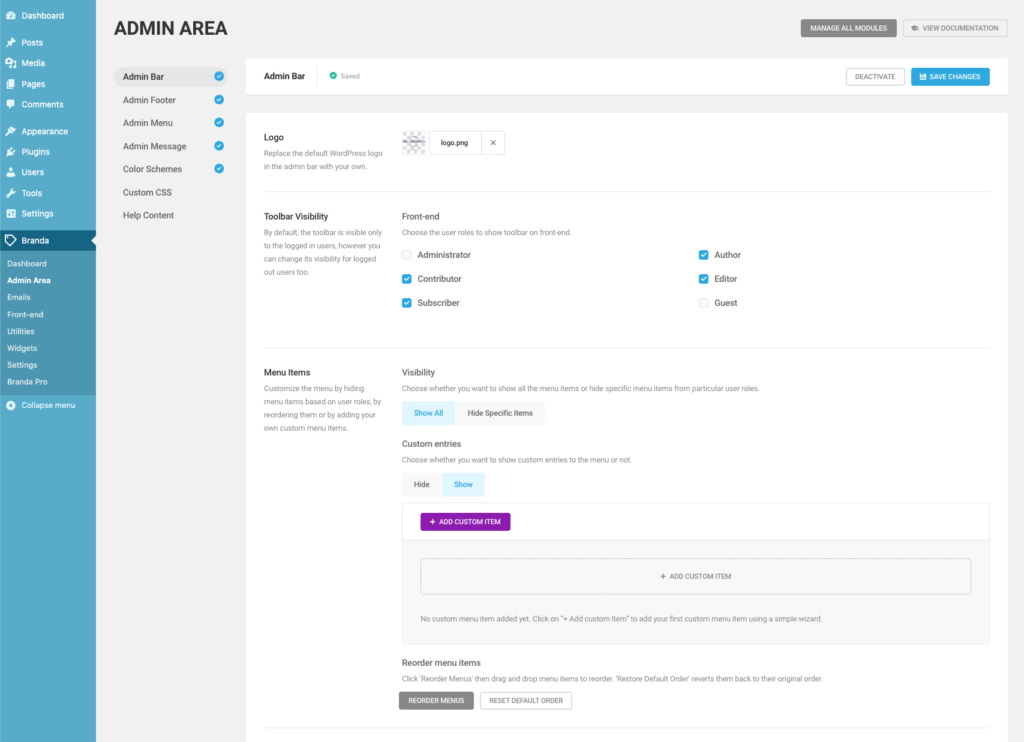Click the Admin Bar active checkmark icon
Screen dimensions: 1024x742
tap(219, 76)
